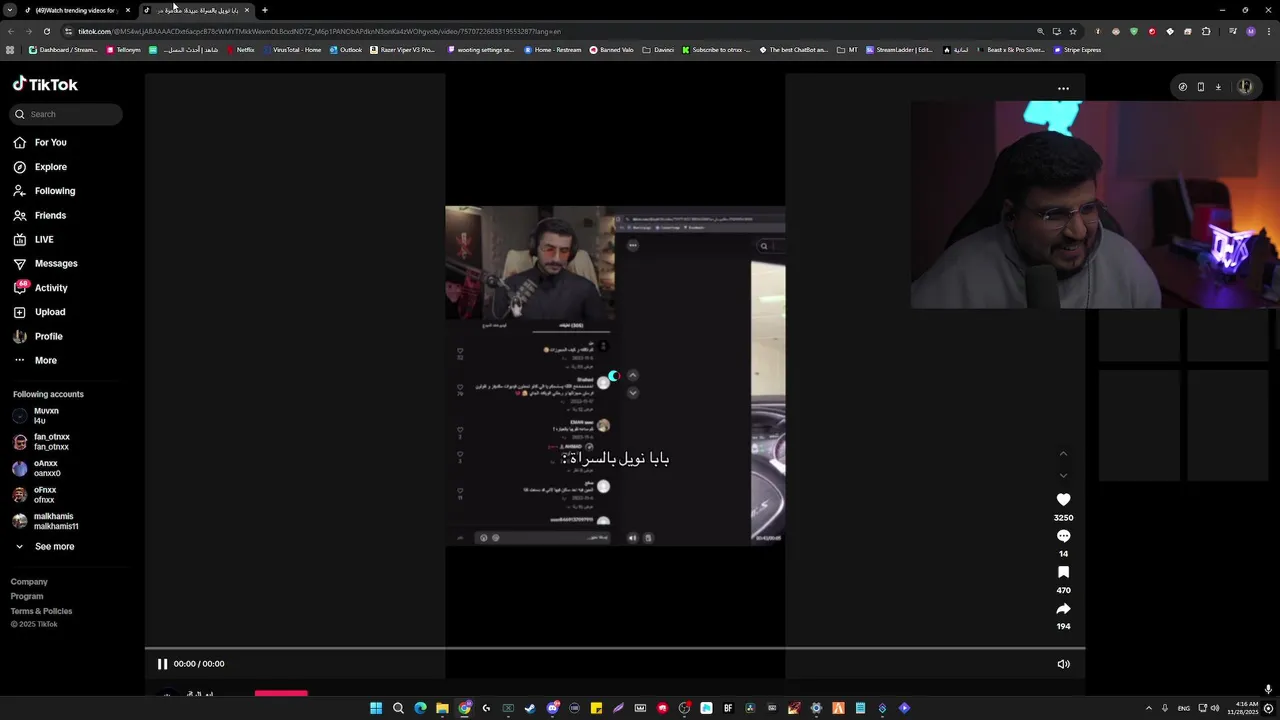Image resolution: width=1280 pixels, height=720 pixels.
Task: Like the video with heart icon
Action: pyautogui.click(x=1063, y=500)
